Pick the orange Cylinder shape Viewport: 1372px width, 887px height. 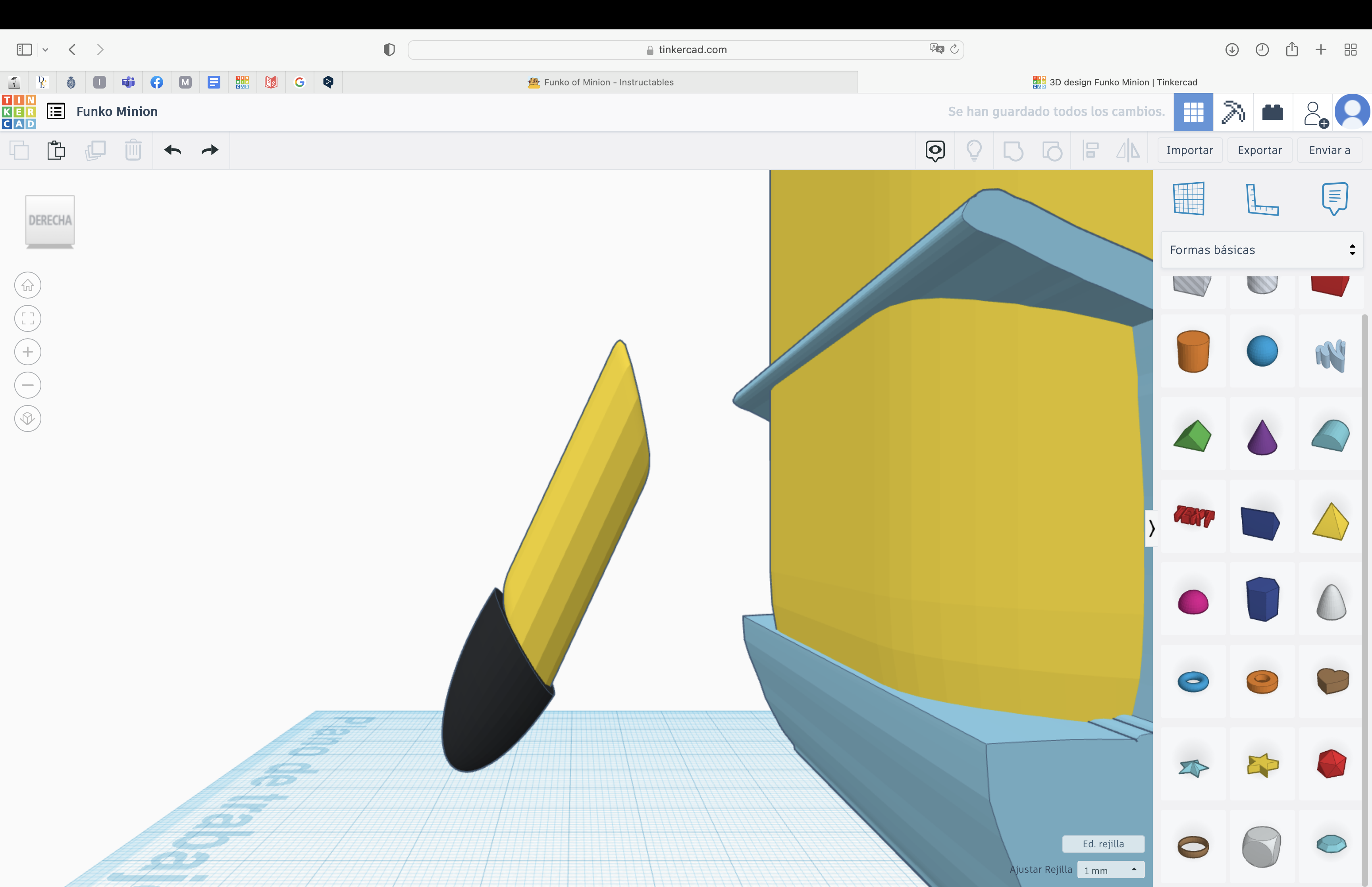(x=1193, y=351)
